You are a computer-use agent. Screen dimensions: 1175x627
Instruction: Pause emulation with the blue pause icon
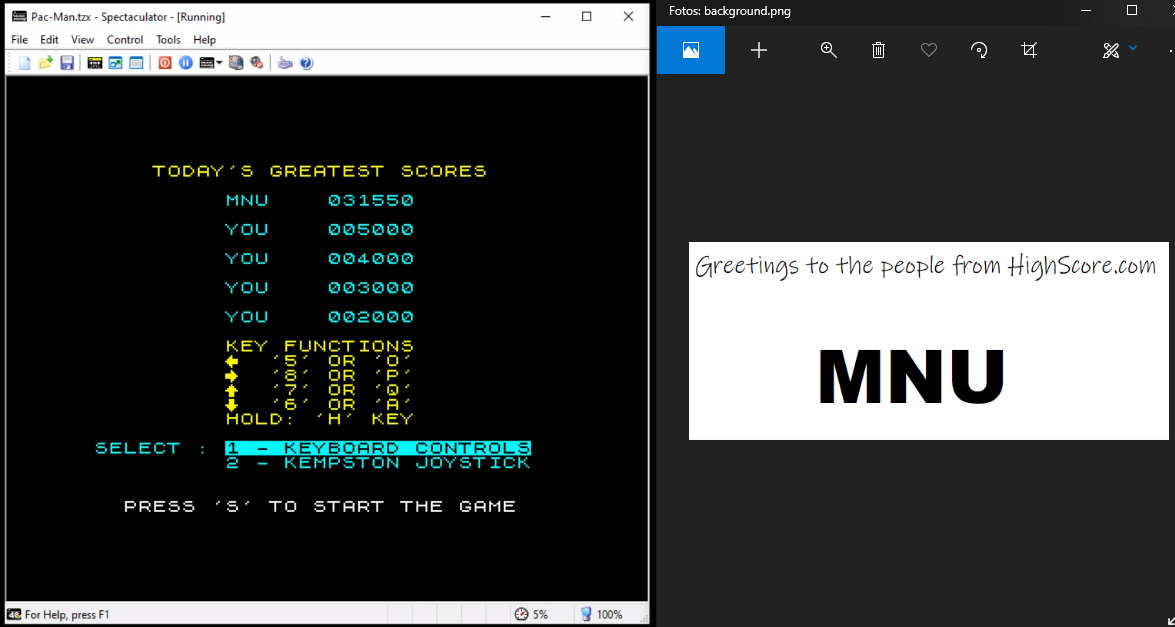click(x=186, y=63)
